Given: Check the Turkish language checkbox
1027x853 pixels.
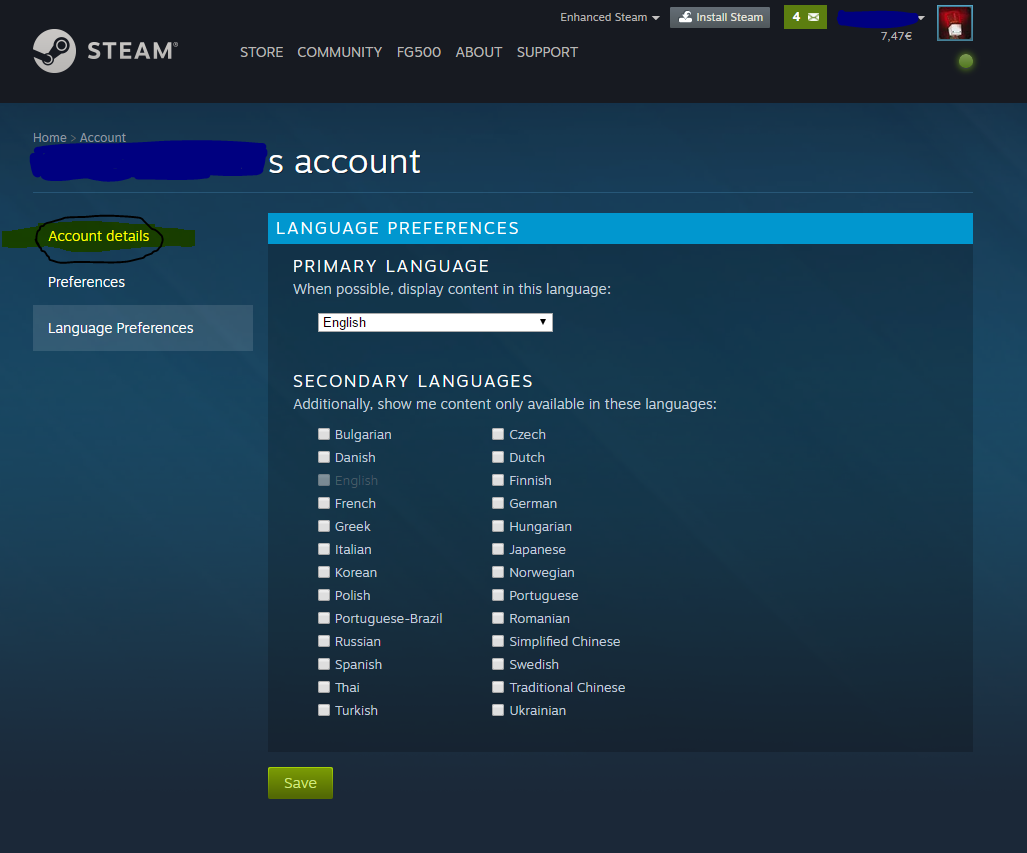Looking at the screenshot, I should pos(324,710).
